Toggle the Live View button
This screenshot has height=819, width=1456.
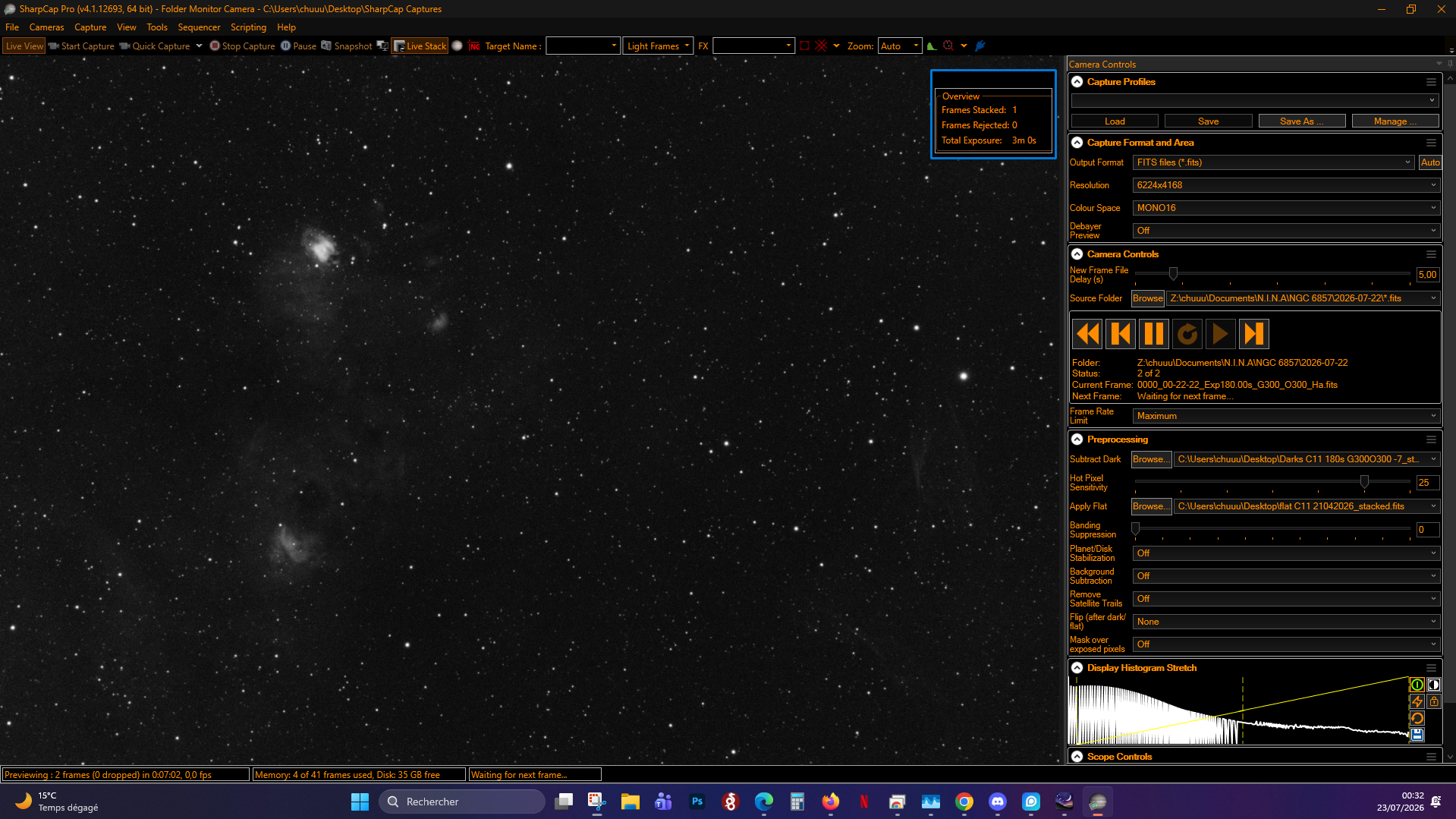(24, 46)
